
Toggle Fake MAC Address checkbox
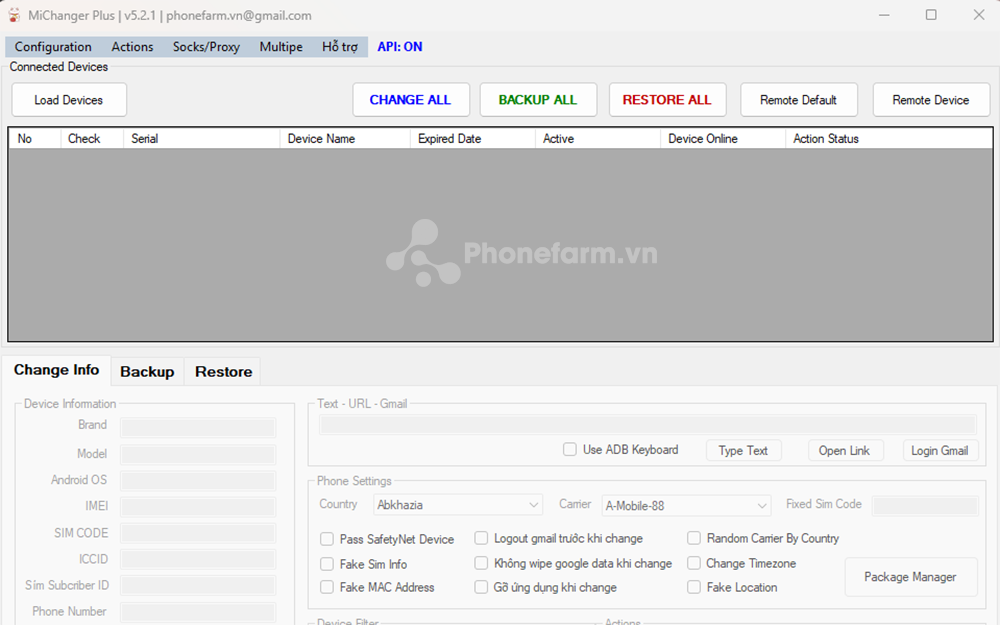click(327, 587)
